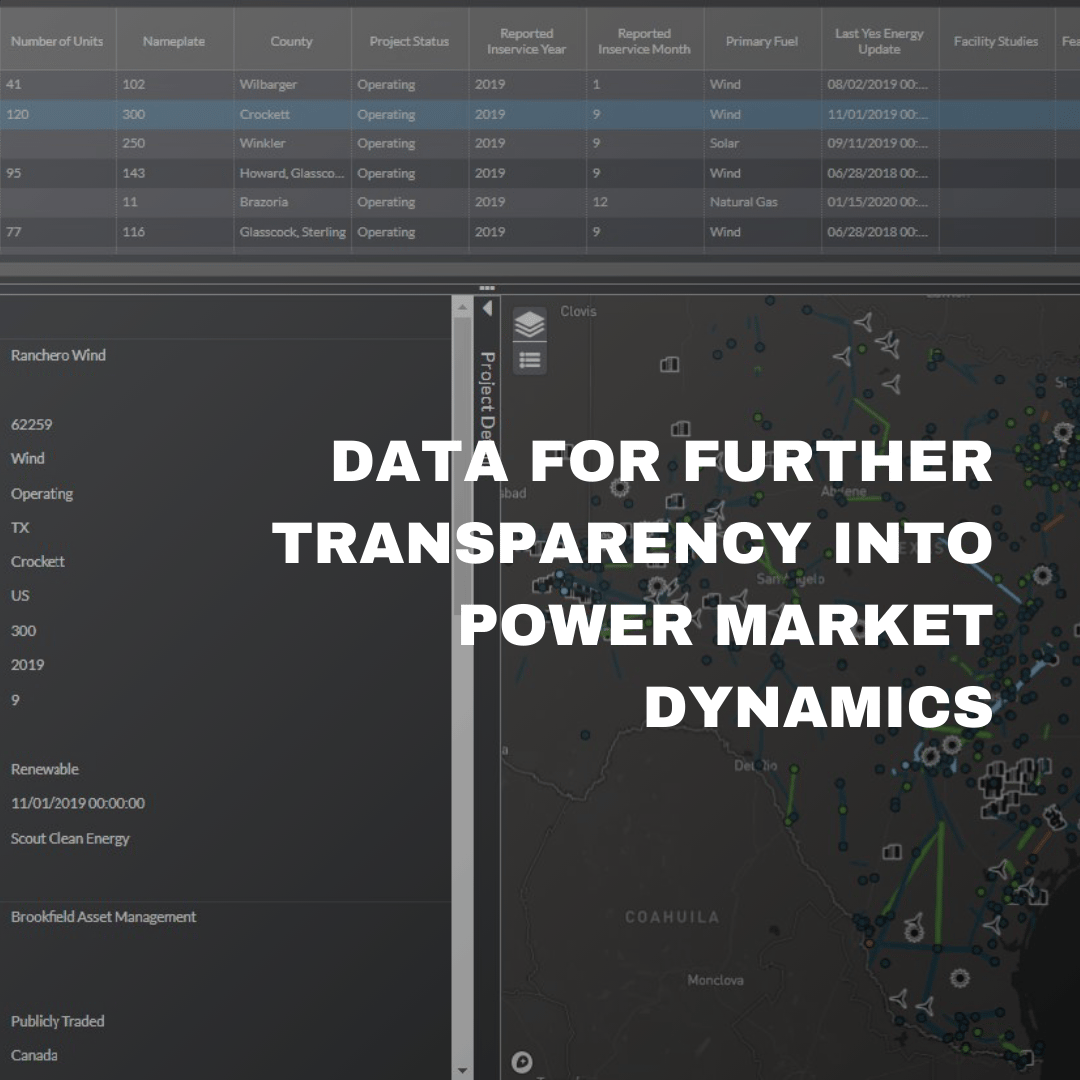Open the map legend list icon
This screenshot has width=1080, height=1080.
pos(529,360)
